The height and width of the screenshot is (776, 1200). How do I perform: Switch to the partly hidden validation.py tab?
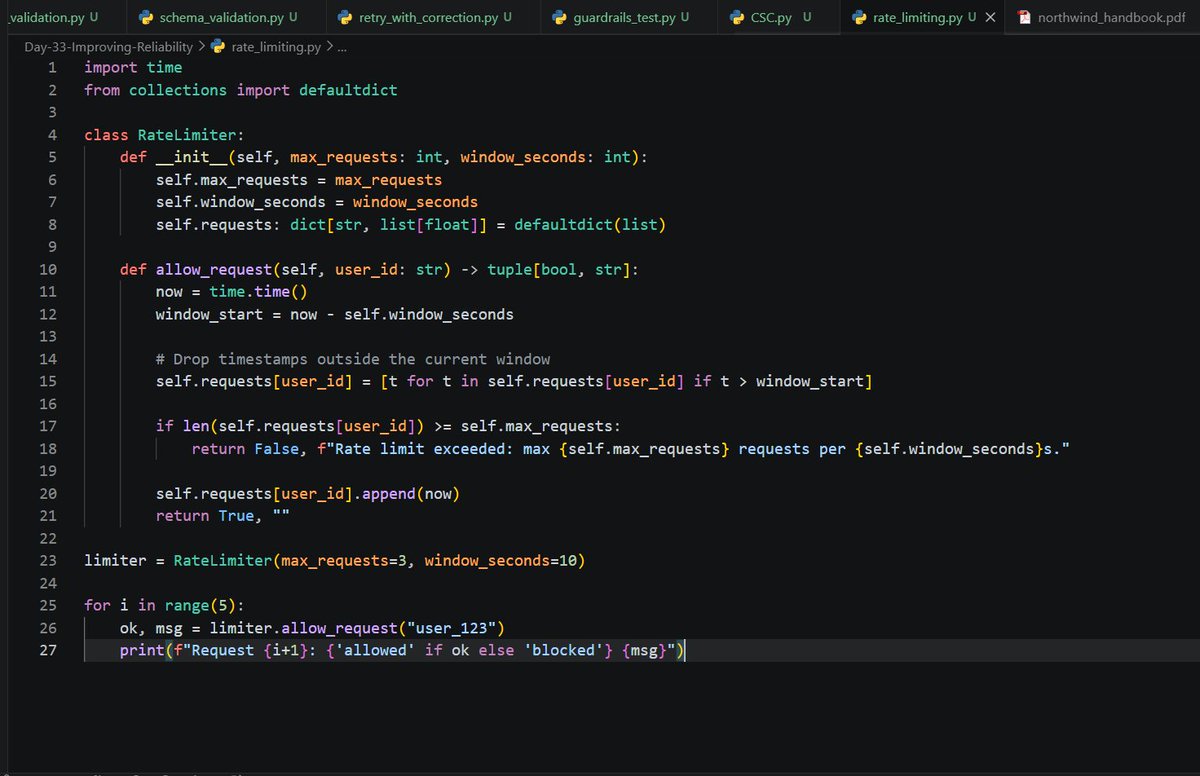click(x=45, y=17)
